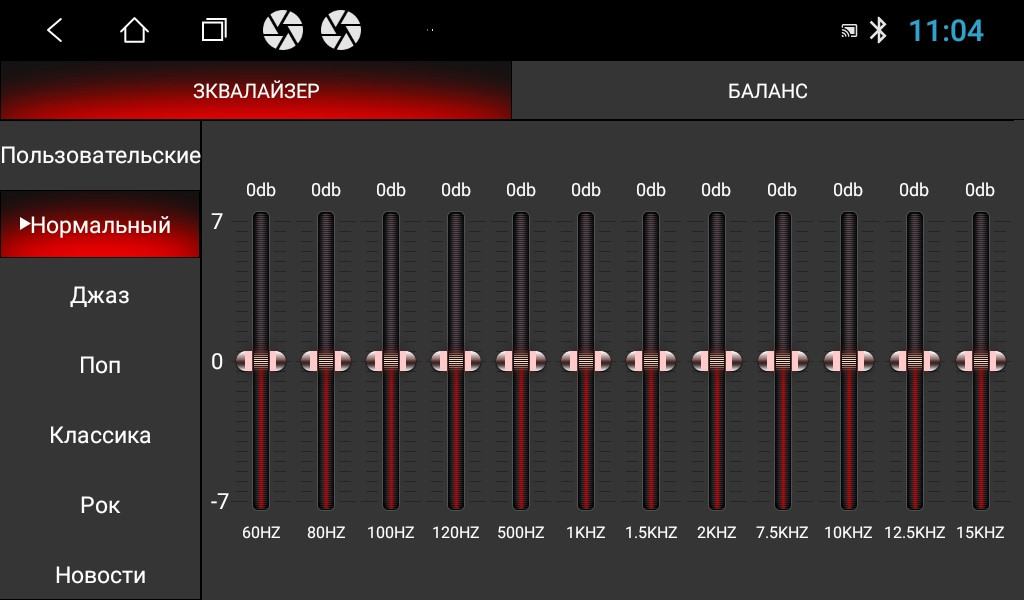1024x600 pixels.
Task: Tap the second aperture shutter icon
Action: pyautogui.click(x=341, y=31)
